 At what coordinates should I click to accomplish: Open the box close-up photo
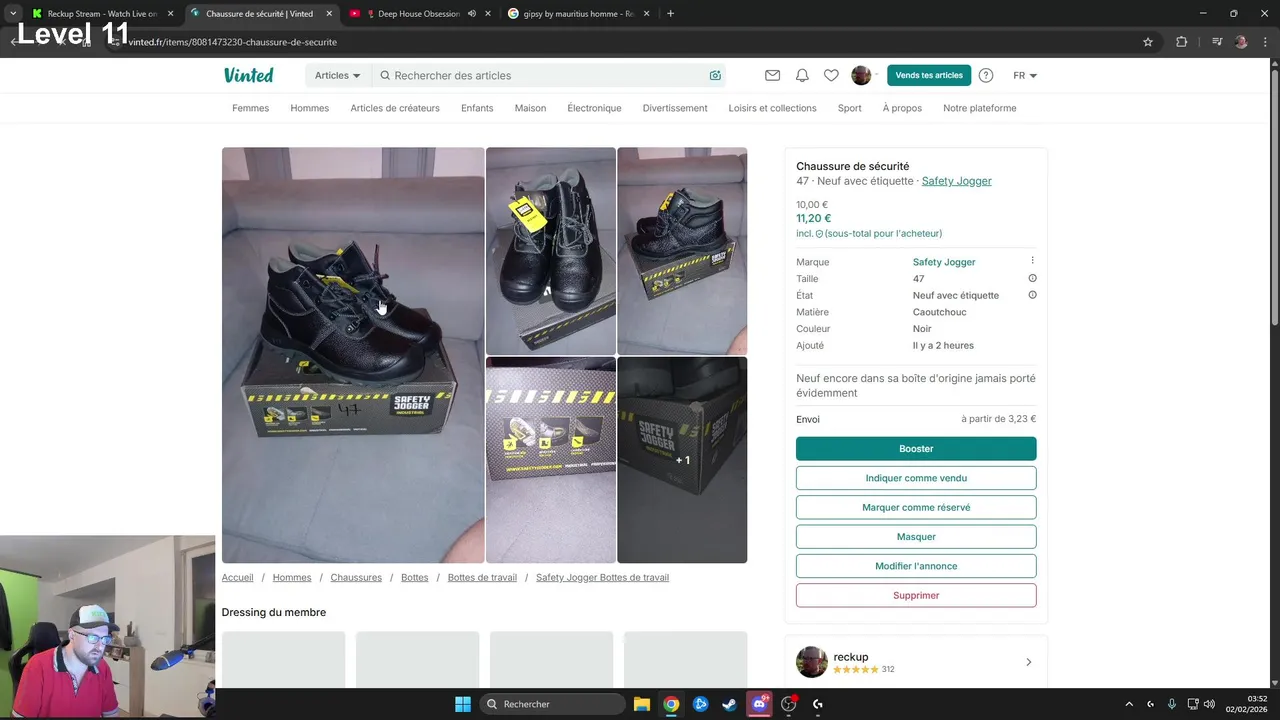(551, 460)
